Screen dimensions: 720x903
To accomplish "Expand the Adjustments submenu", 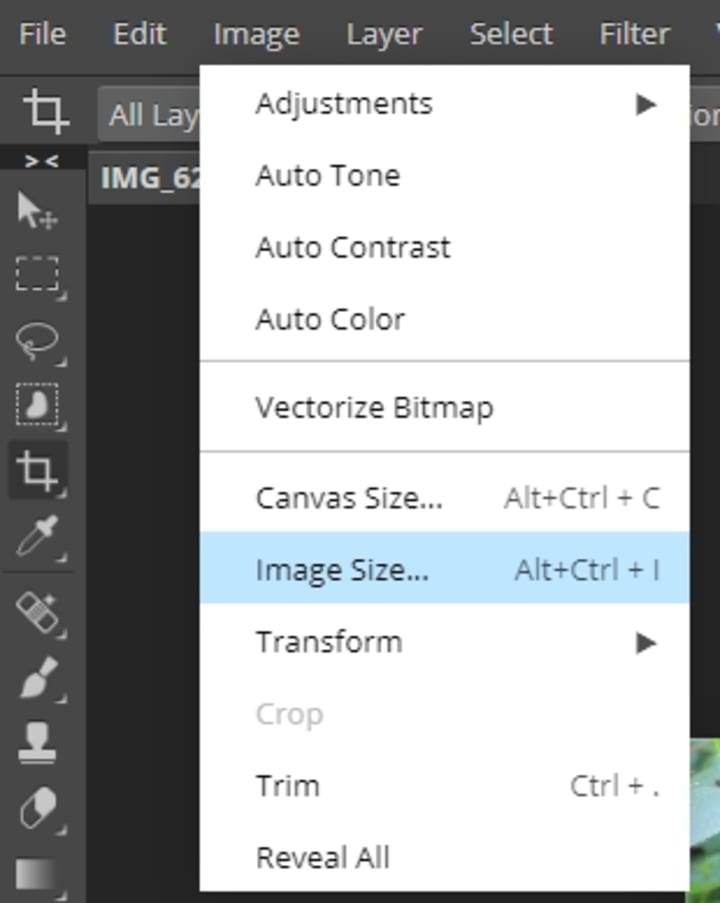I will click(444, 103).
